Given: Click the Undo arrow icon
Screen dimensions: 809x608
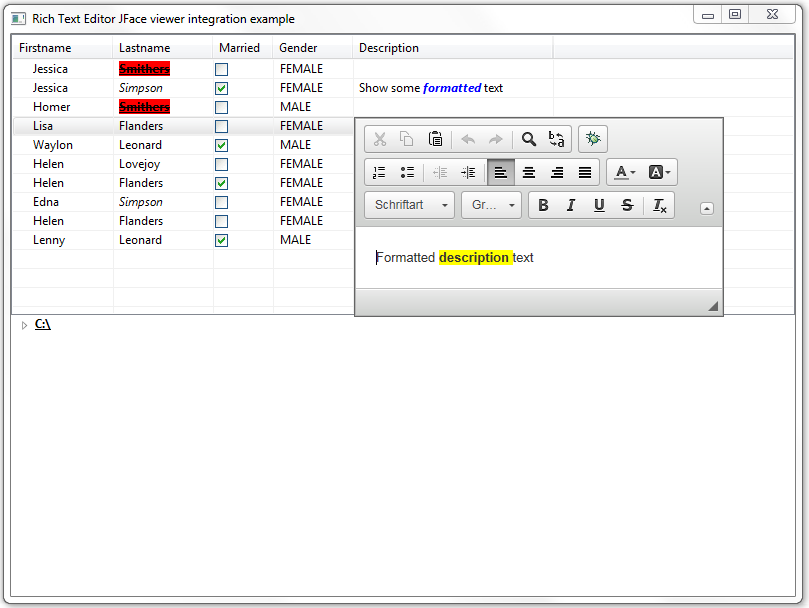Looking at the screenshot, I should [468, 139].
